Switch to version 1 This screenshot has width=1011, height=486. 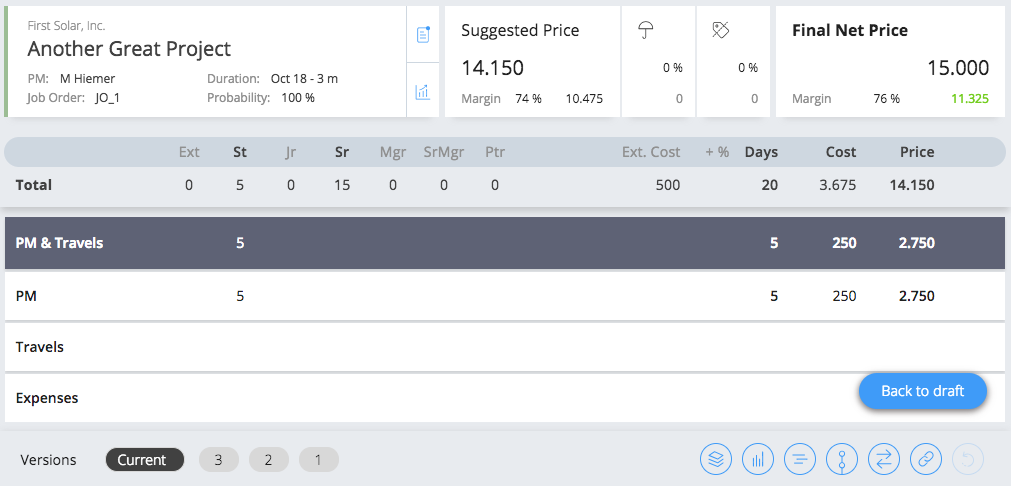pos(319,460)
